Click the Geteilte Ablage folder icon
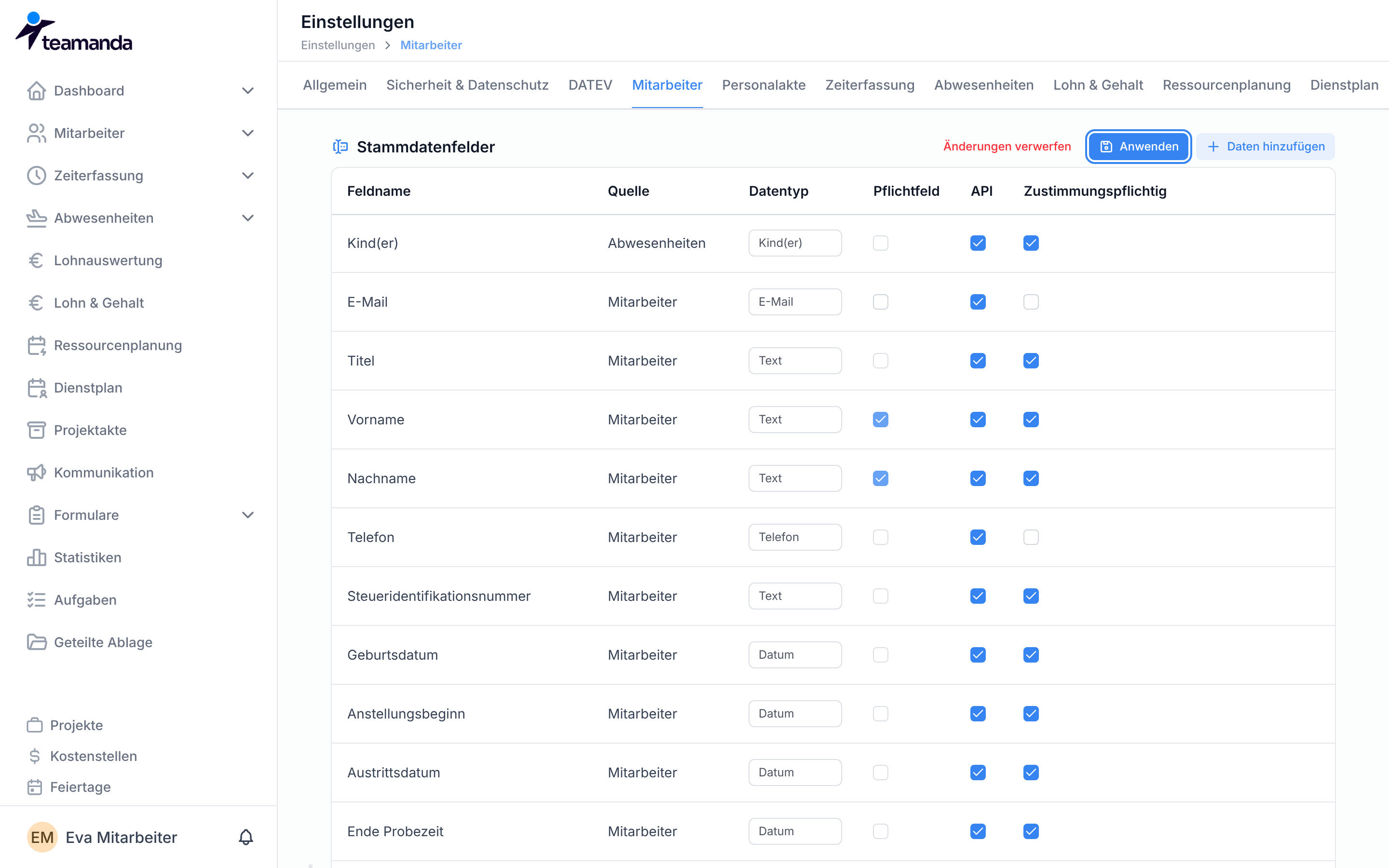 [37, 642]
